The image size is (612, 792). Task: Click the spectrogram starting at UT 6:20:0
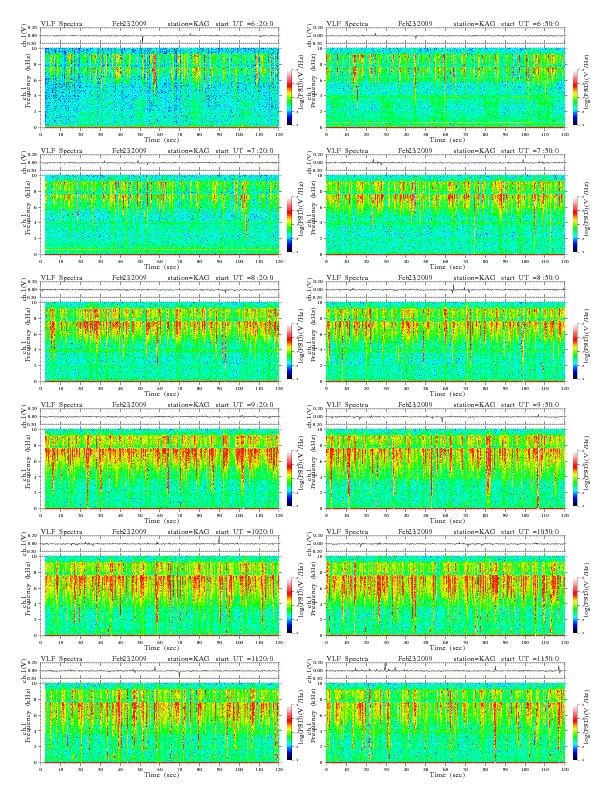(x=160, y=88)
